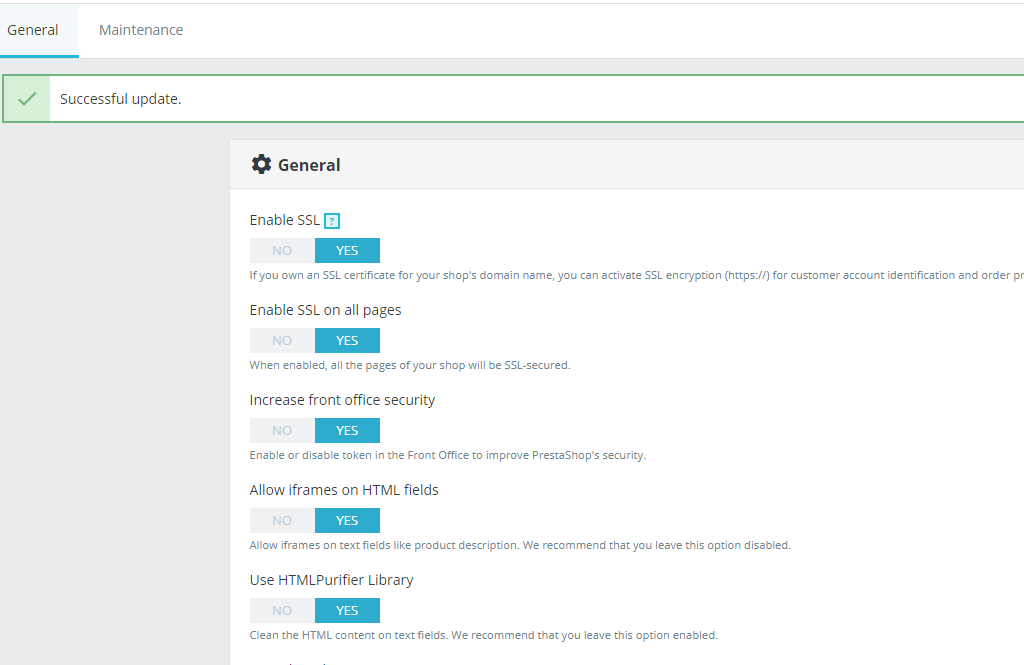Turn off Enable SSL on all pages
The height and width of the screenshot is (665, 1024).
click(282, 340)
